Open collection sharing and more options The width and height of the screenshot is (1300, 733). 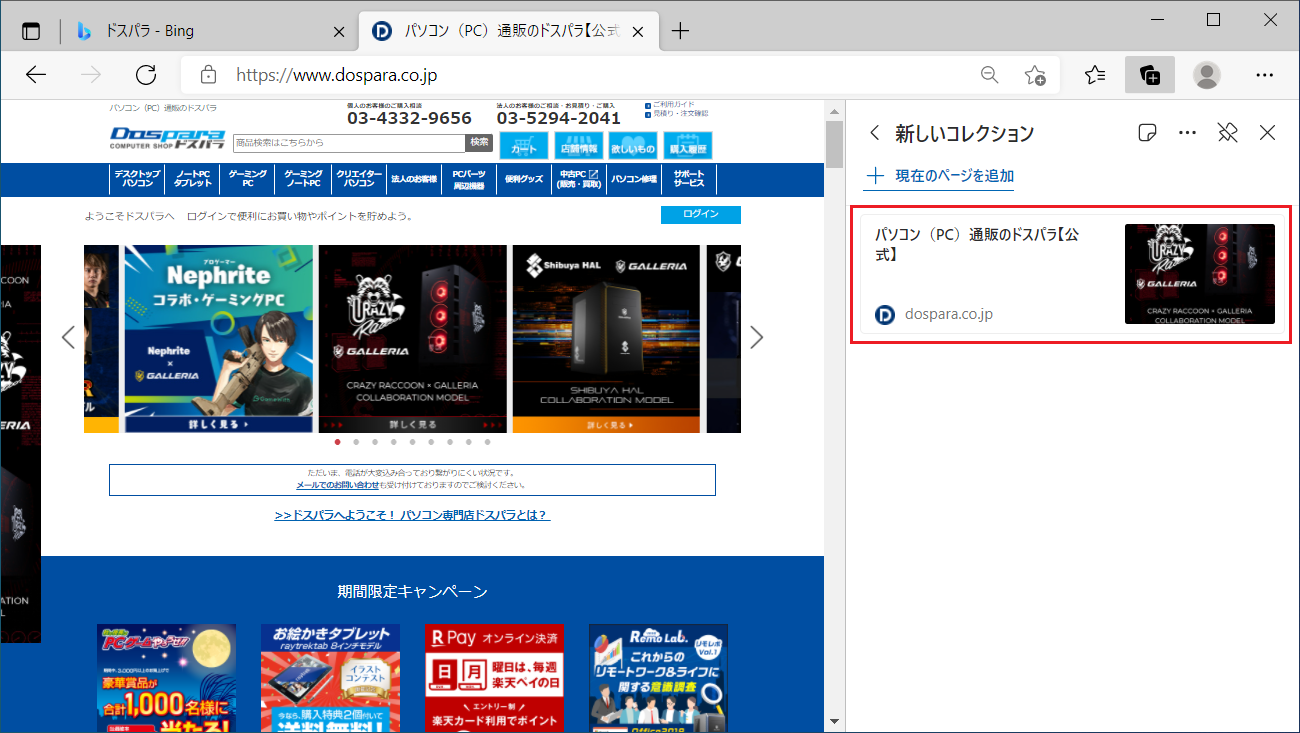coord(1188,133)
